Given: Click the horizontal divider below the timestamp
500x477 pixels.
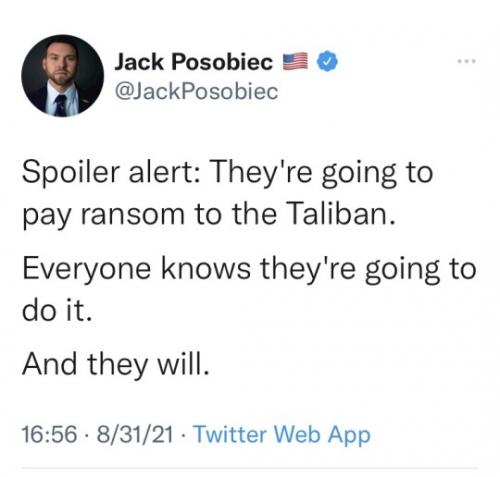Looking at the screenshot, I should 250,468.
